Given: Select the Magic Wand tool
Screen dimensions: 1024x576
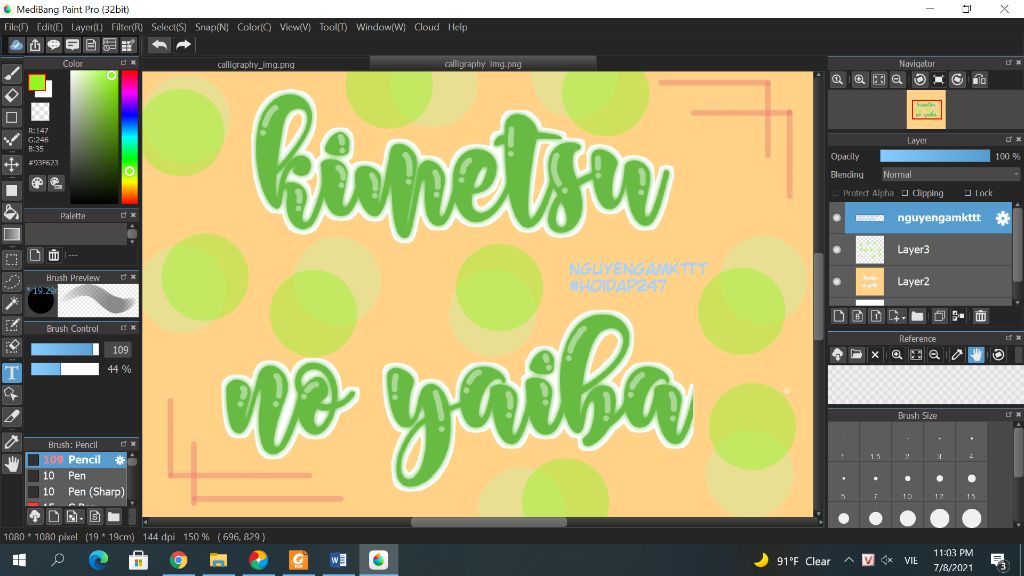Looking at the screenshot, I should pyautogui.click(x=12, y=303).
